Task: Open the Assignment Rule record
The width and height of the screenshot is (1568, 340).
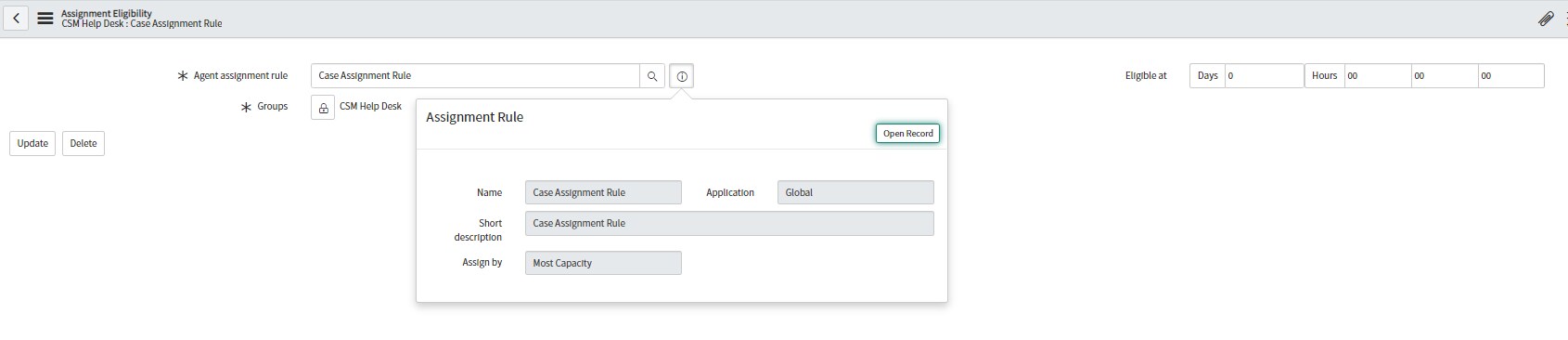Action: coord(907,134)
